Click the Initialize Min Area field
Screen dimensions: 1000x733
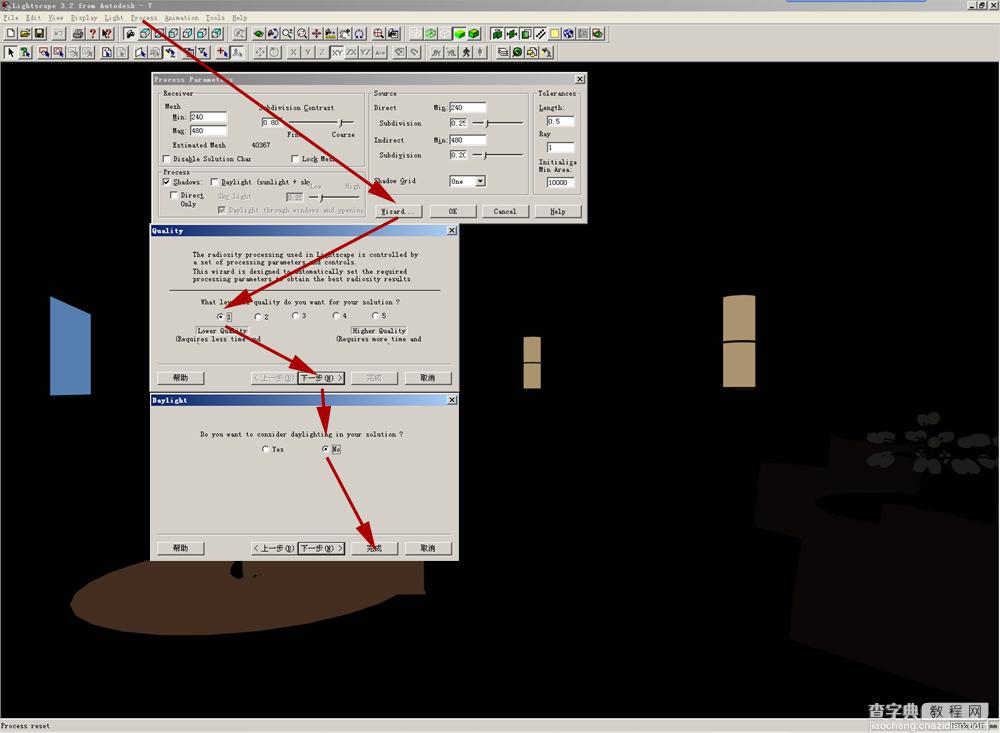560,182
